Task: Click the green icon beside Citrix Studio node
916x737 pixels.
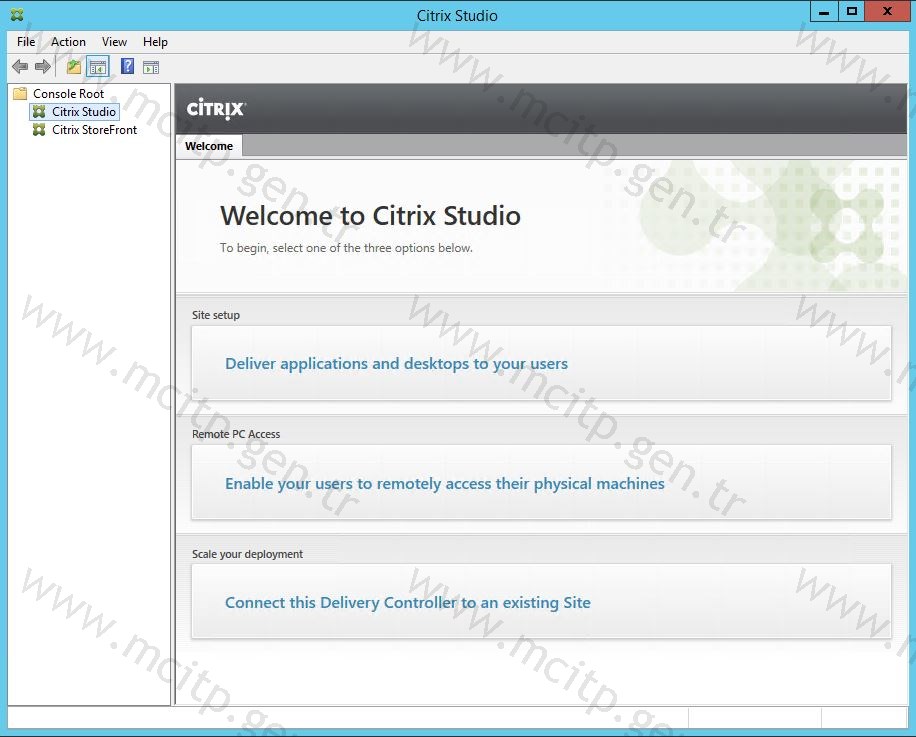Action: [x=39, y=112]
